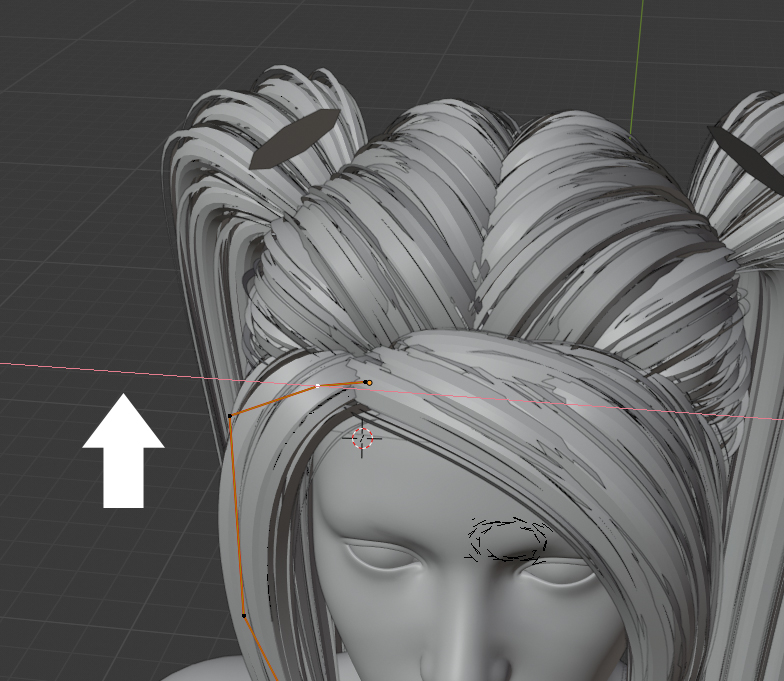Viewport: 784px width, 681px height.
Task: Click the model's closed left eye
Action: [384, 555]
